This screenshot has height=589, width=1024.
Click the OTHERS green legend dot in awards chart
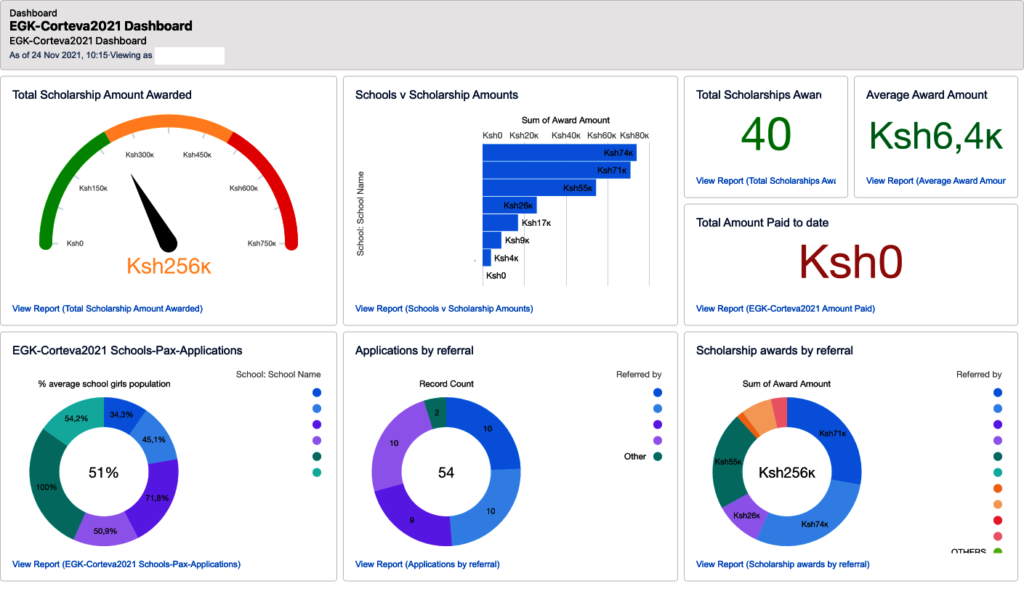[998, 551]
